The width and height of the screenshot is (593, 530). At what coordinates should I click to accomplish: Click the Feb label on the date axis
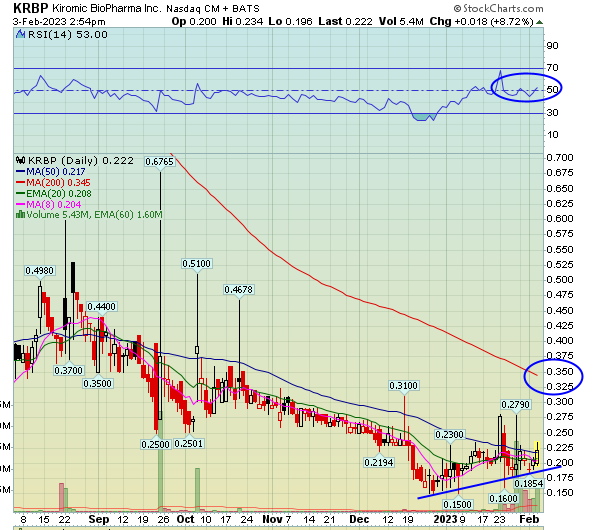coord(529,519)
